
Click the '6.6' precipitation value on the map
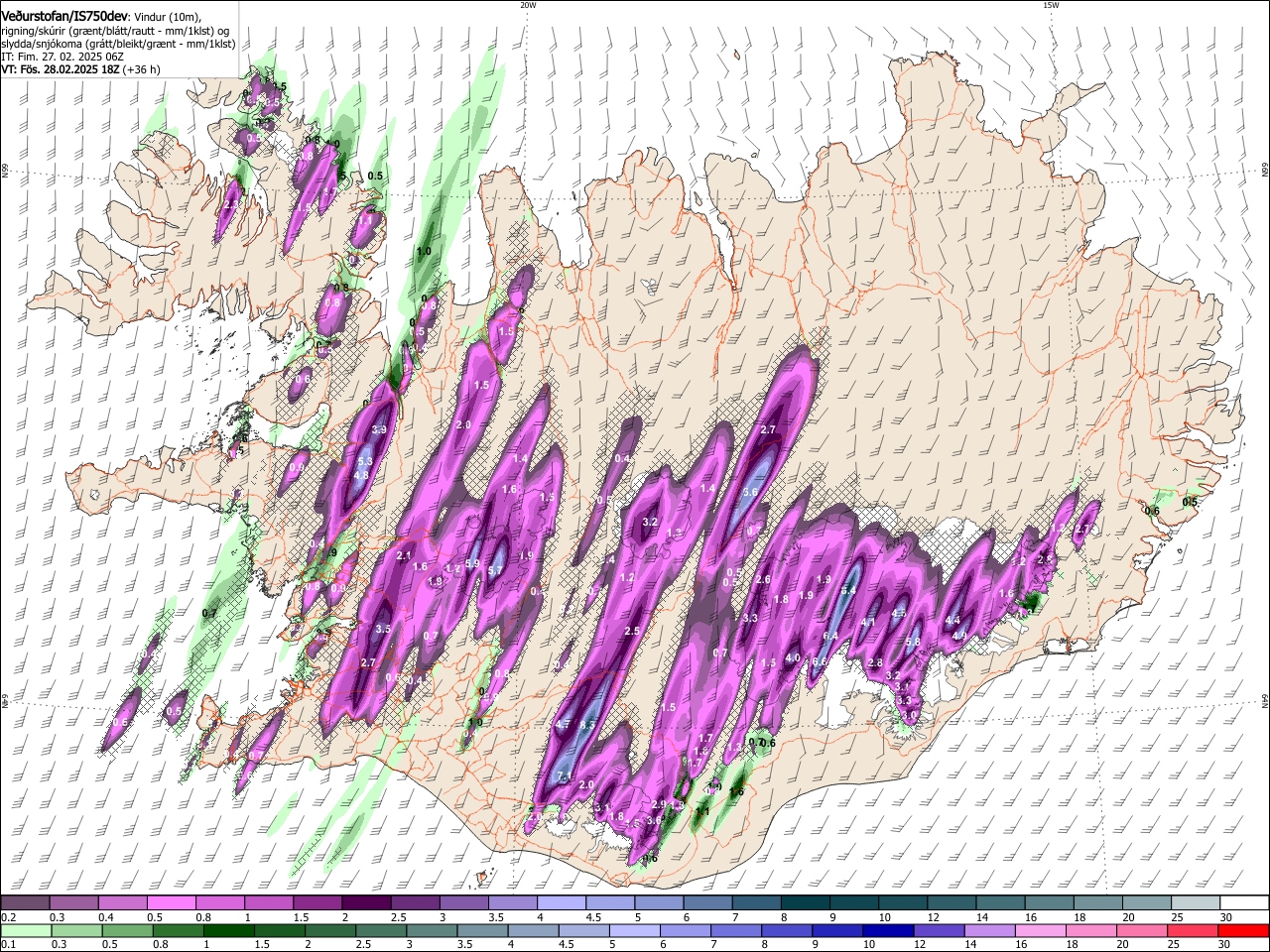click(x=820, y=661)
